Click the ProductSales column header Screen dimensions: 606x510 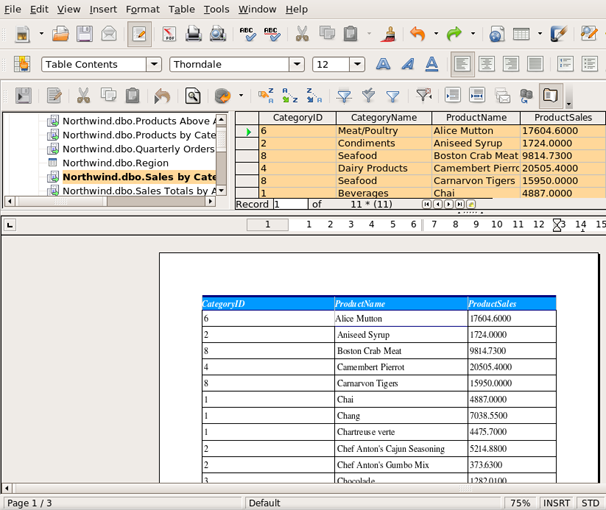tap(563, 117)
